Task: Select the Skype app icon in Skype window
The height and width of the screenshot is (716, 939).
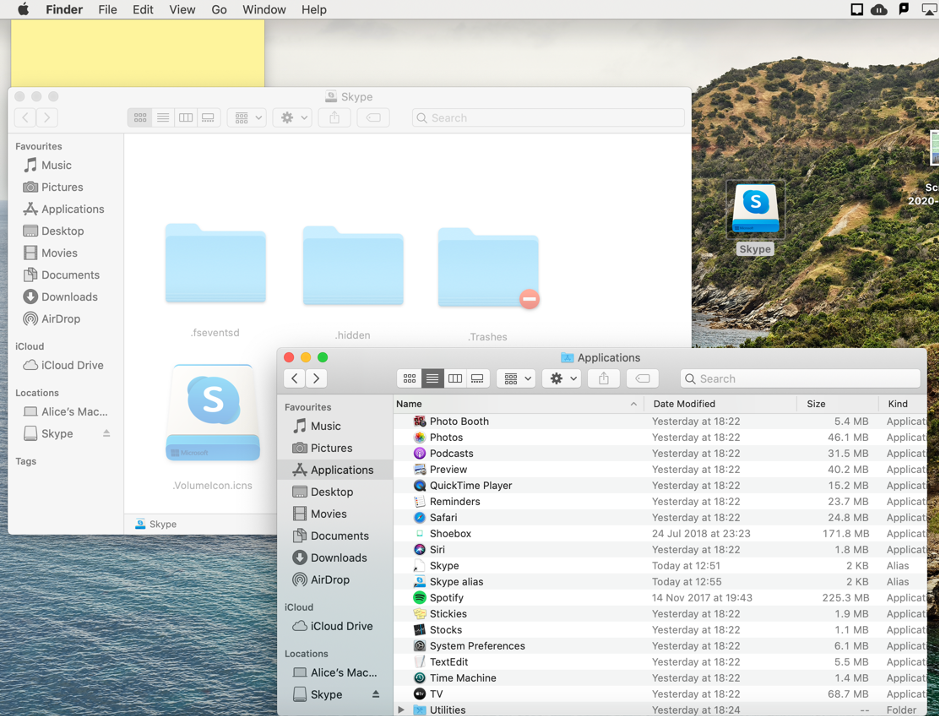Action: point(213,412)
